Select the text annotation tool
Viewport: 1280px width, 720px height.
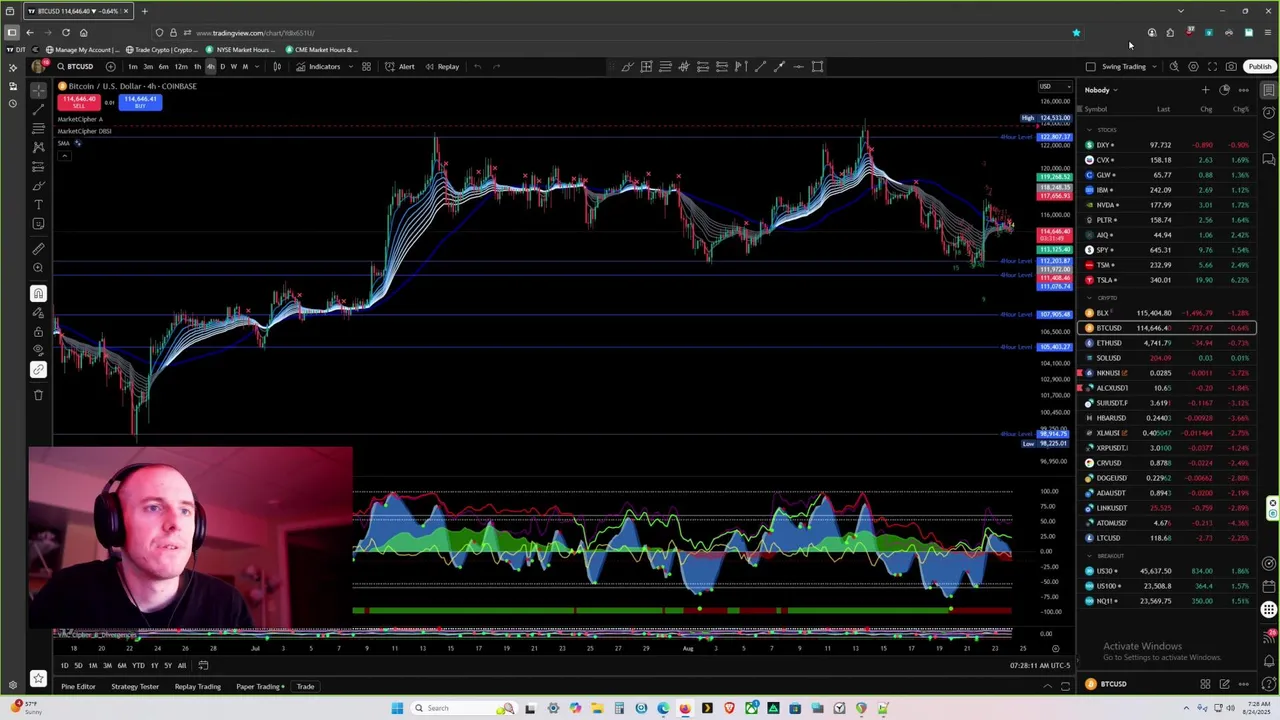point(38,205)
